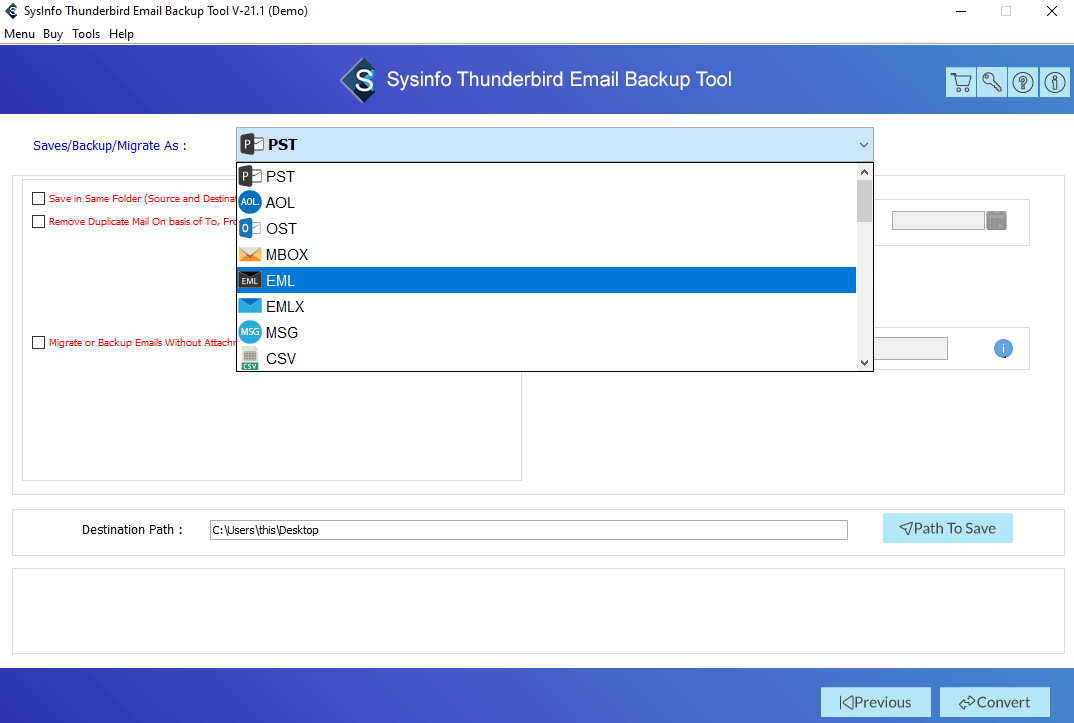This screenshot has width=1074, height=723.
Task: Select the highlighted EML format option
Action: tap(546, 280)
